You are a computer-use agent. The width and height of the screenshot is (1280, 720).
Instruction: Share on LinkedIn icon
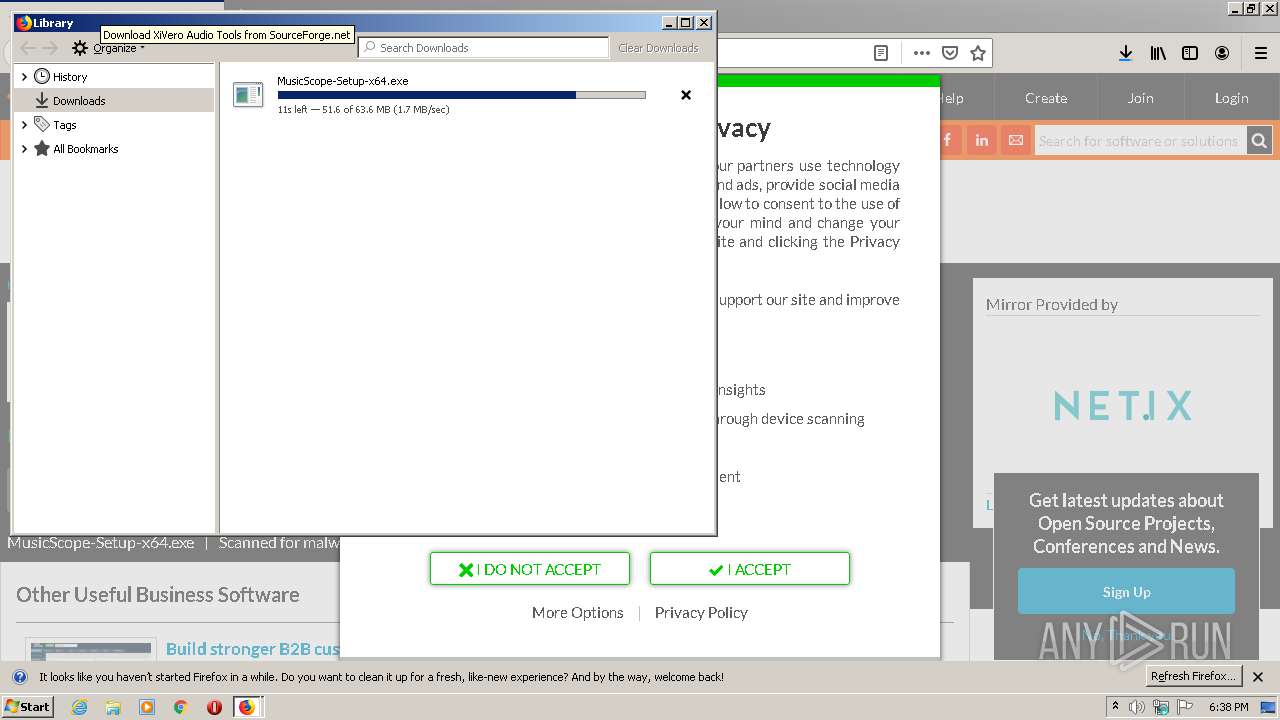[x=982, y=140]
